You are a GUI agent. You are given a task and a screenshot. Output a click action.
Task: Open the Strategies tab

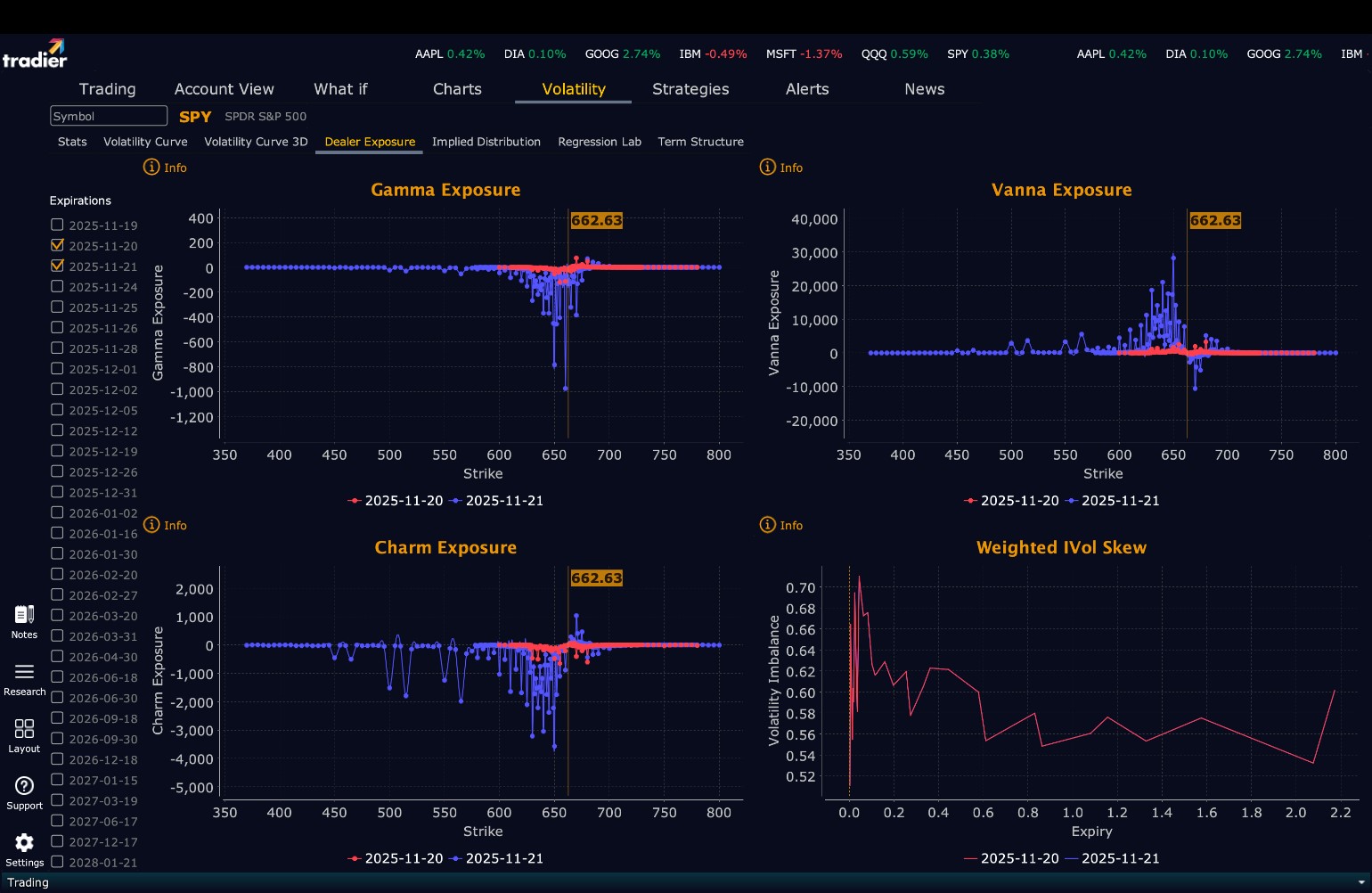pos(690,89)
